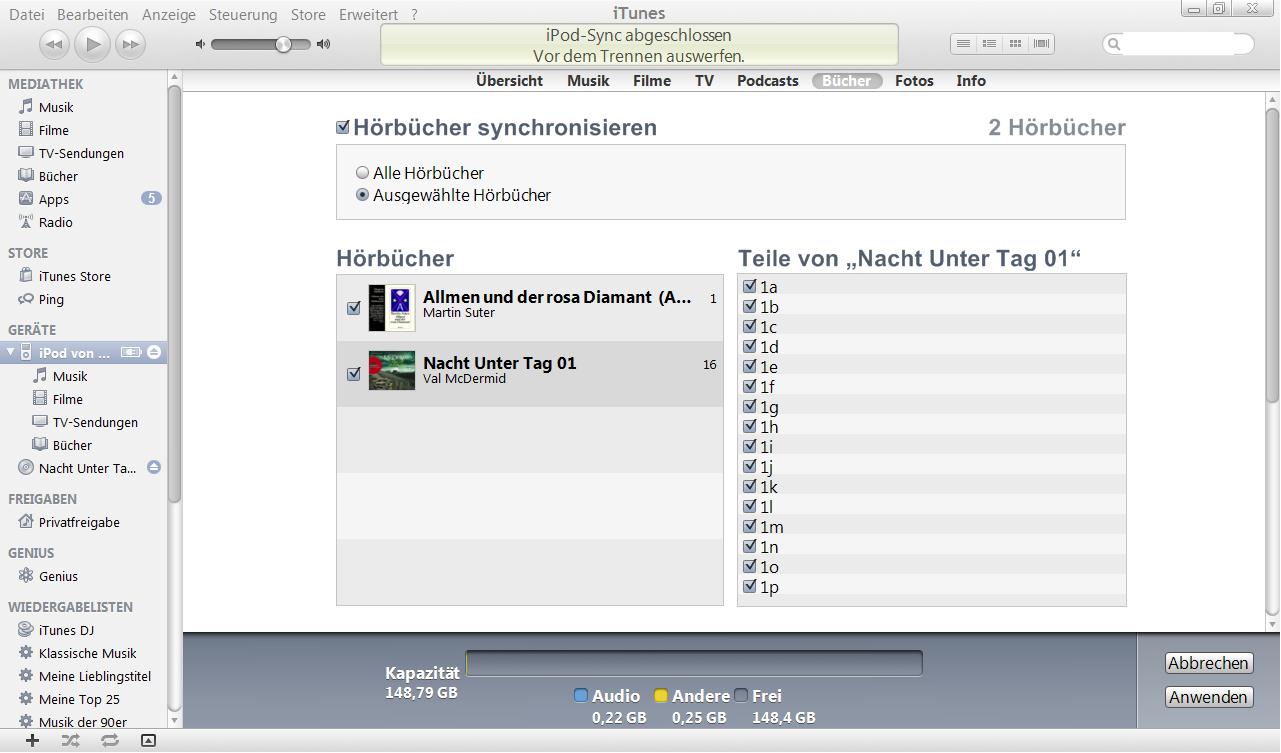
Task: Switch to the Filme tab
Action: coord(652,81)
